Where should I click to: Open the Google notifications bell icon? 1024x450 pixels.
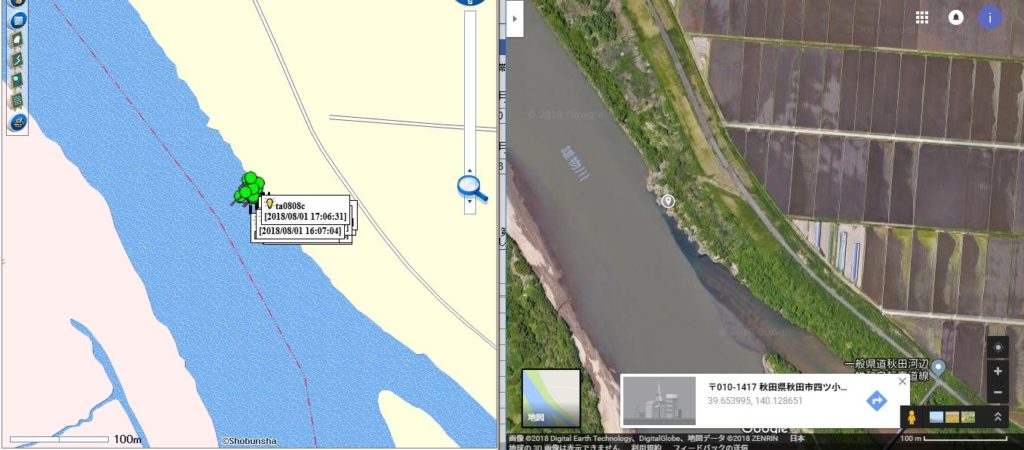pyautogui.click(x=955, y=18)
